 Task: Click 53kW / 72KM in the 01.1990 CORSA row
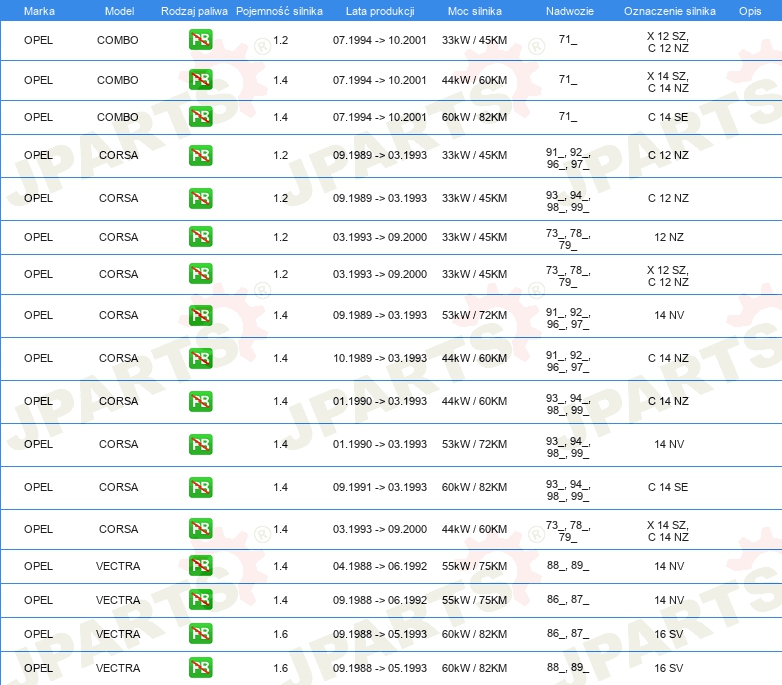[x=474, y=444]
